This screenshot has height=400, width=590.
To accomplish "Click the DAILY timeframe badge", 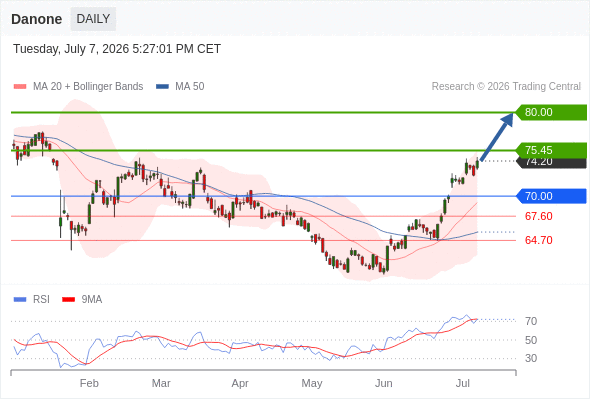I will point(93,19).
